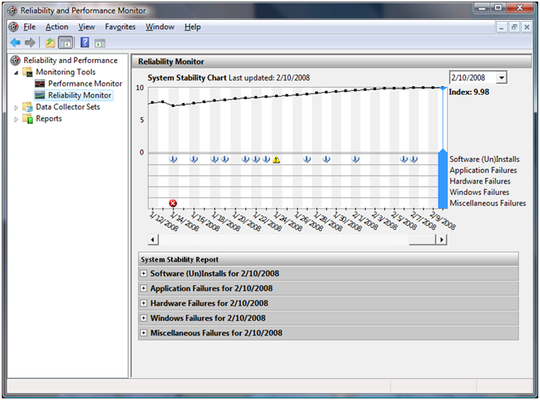Toggle the Show/Hide Action Pane icon

pyautogui.click(x=100, y=43)
